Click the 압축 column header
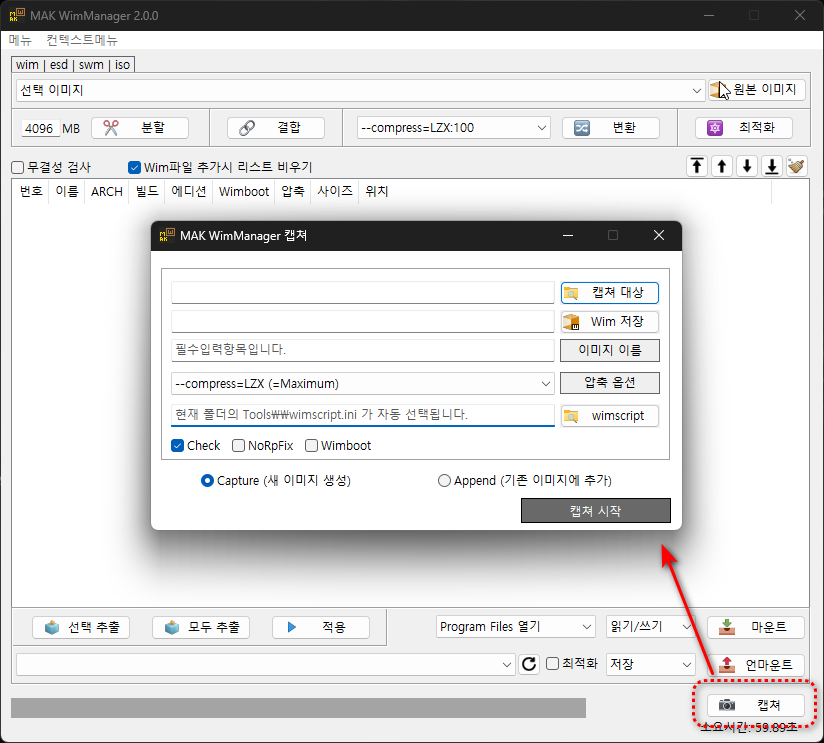824x743 pixels. pyautogui.click(x=293, y=191)
